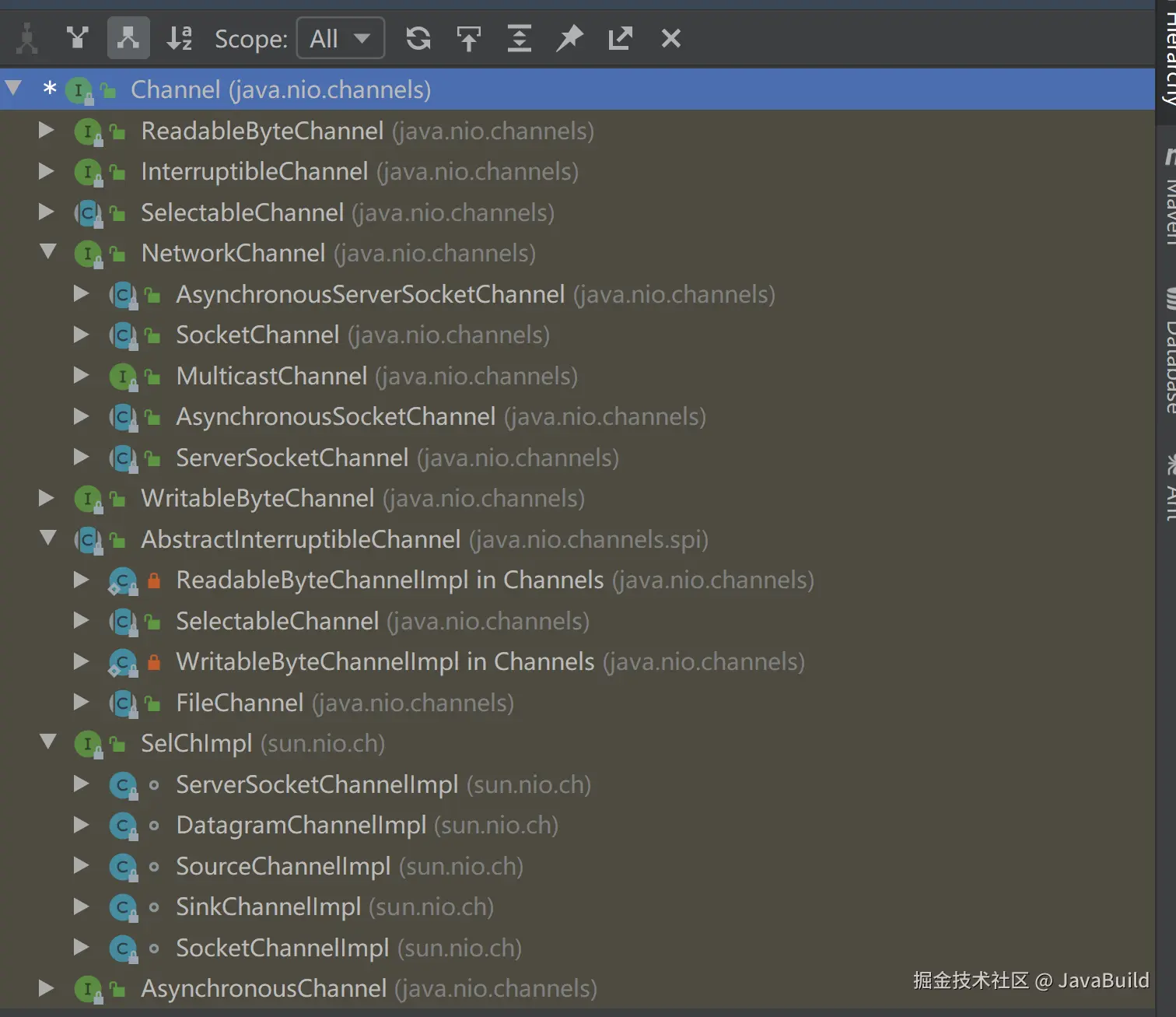Expand the InterruptibleChannel node
This screenshot has width=1176, height=1017.
pos(47,171)
